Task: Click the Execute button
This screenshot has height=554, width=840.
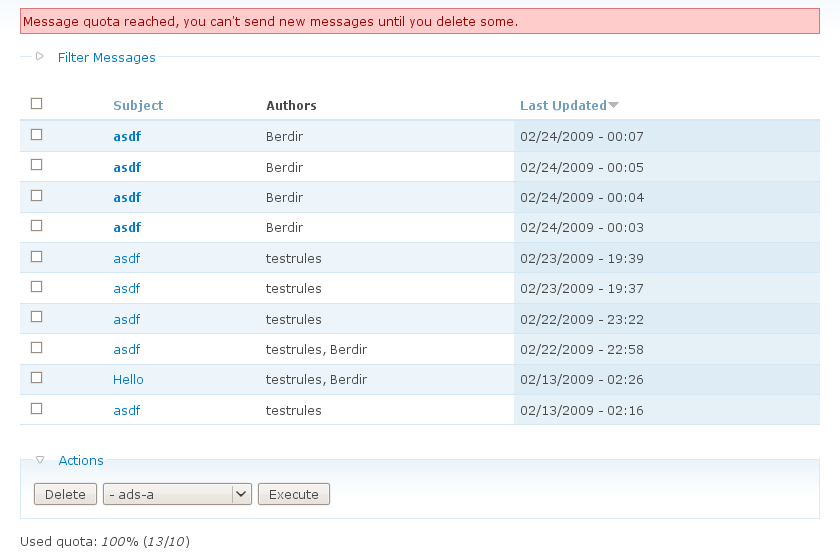Action: click(294, 494)
